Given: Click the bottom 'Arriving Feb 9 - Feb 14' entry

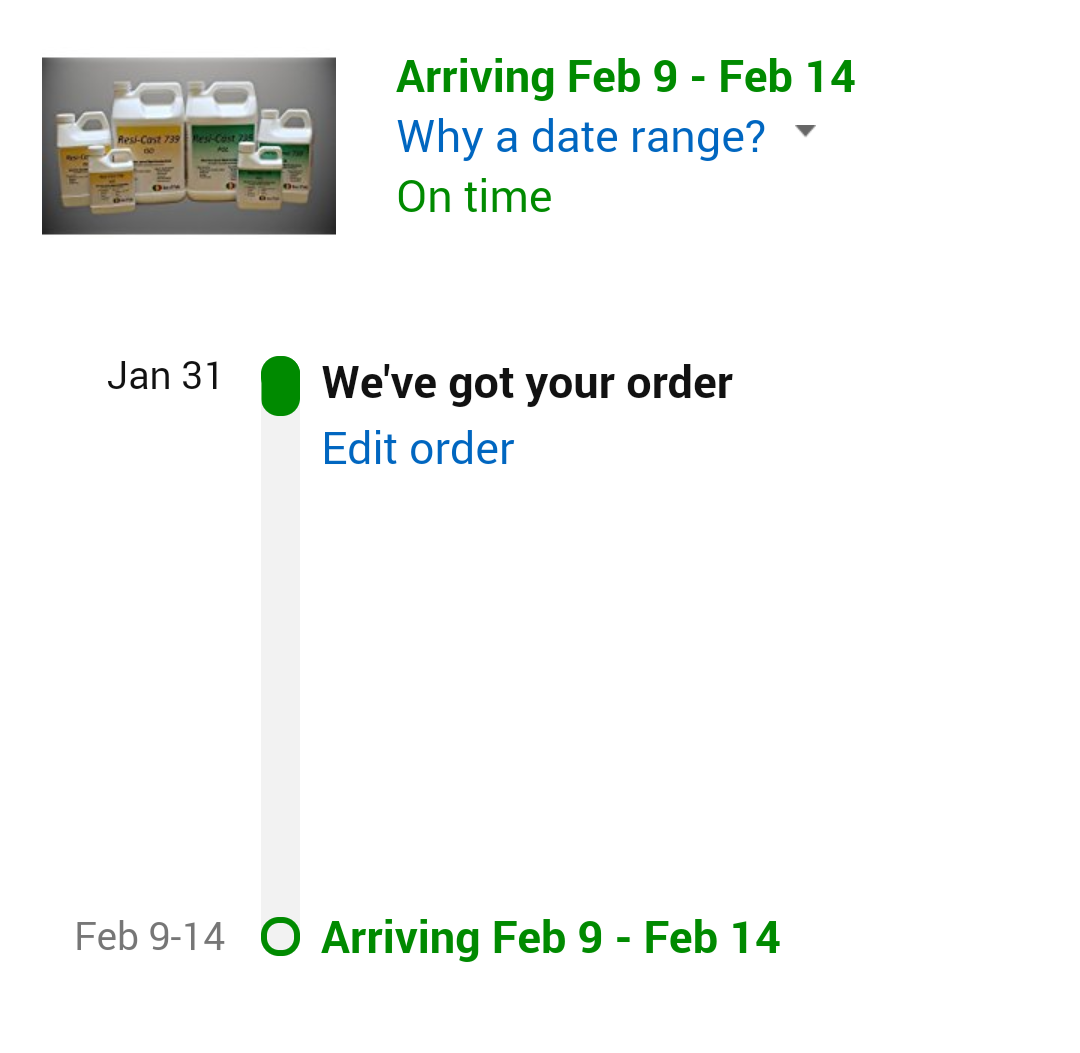Looking at the screenshot, I should tap(550, 937).
